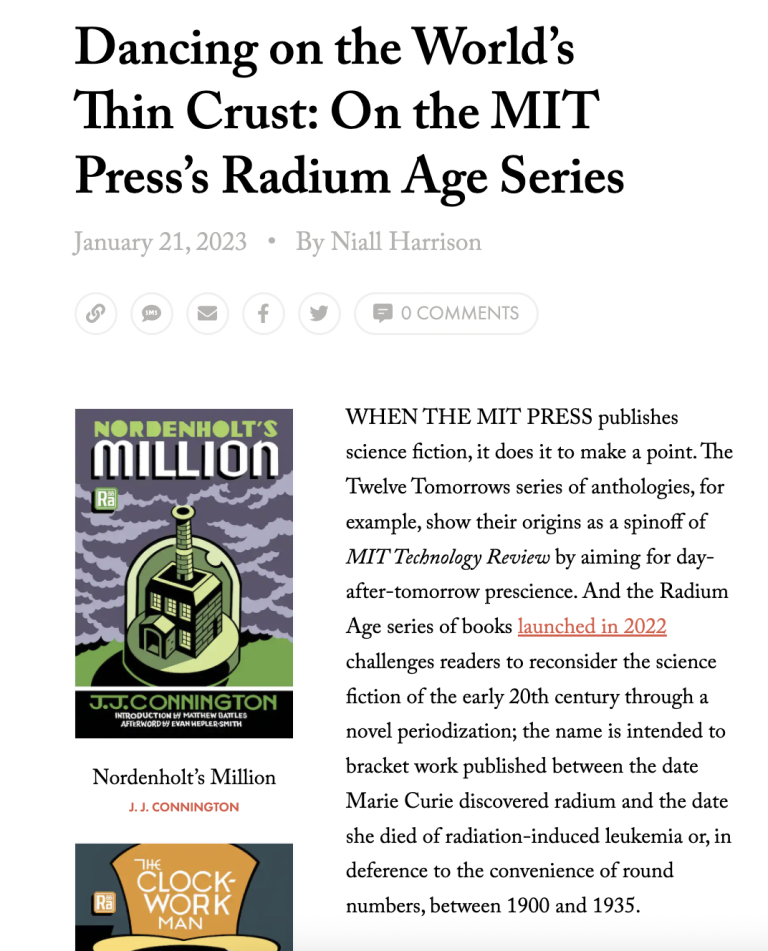The width and height of the screenshot is (768, 951).
Task: Click the opening words "WHEN THE MIT PRESS"
Action: tap(469, 418)
